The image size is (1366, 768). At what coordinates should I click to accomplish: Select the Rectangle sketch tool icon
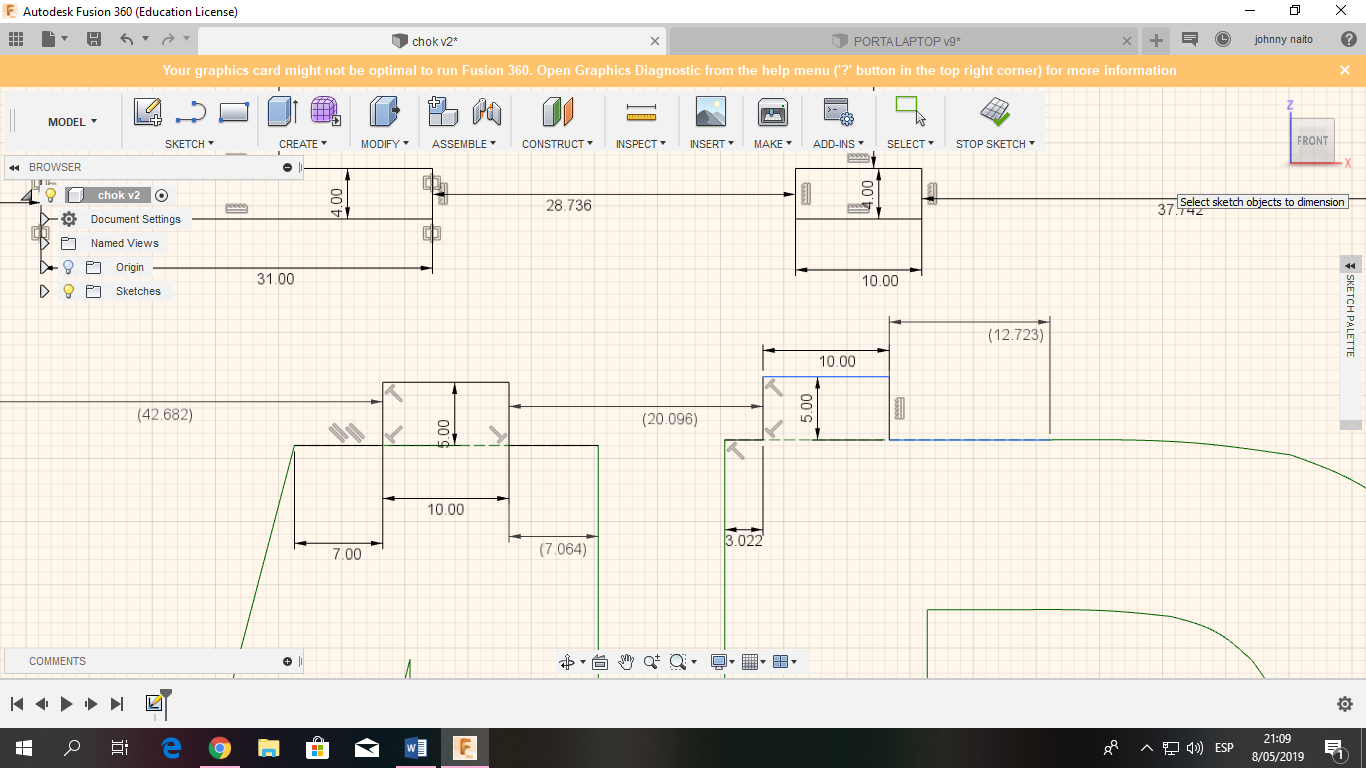(x=234, y=112)
